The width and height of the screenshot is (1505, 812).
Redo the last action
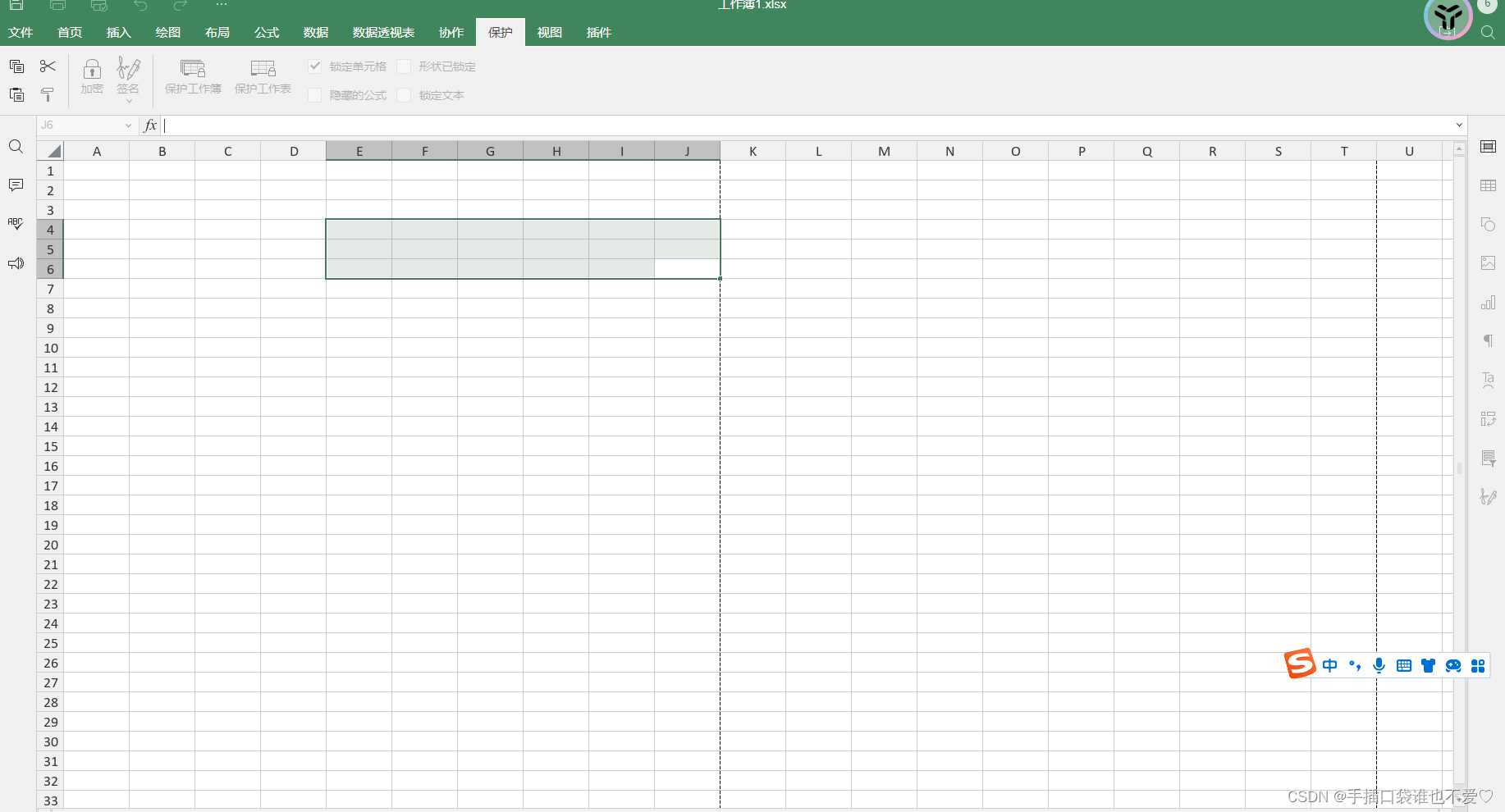181,5
